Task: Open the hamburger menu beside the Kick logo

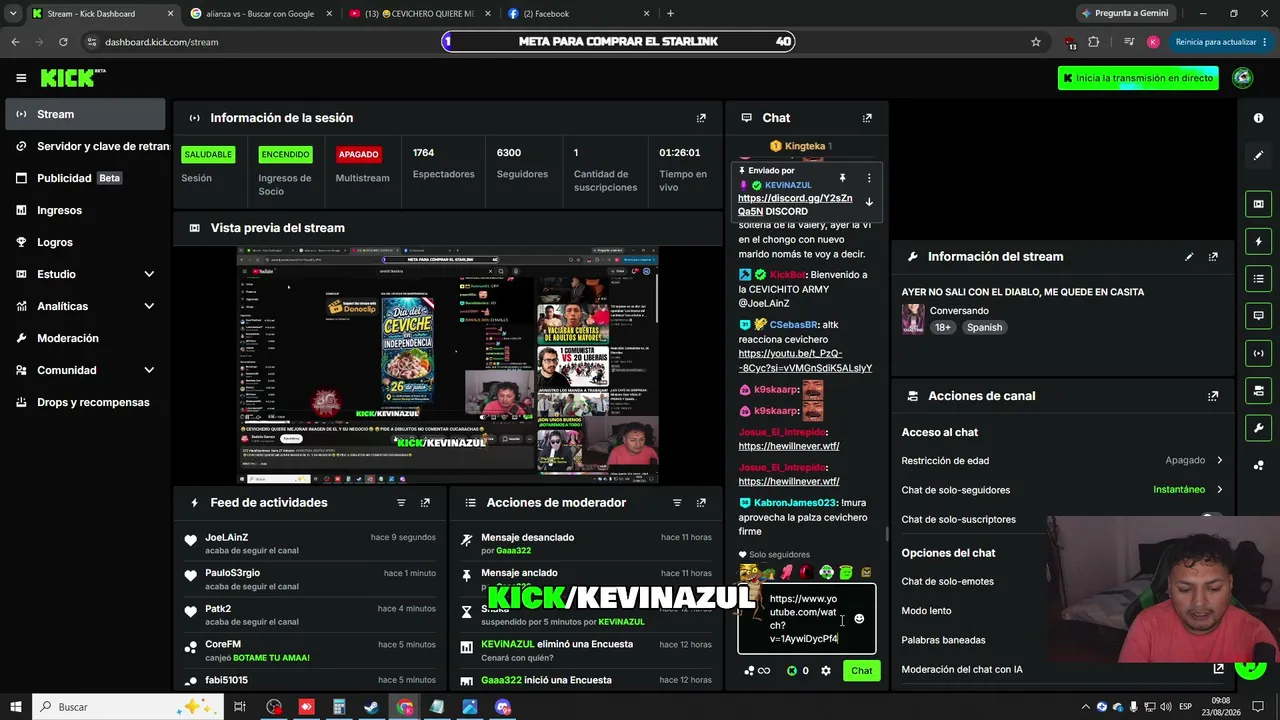Action: click(21, 78)
